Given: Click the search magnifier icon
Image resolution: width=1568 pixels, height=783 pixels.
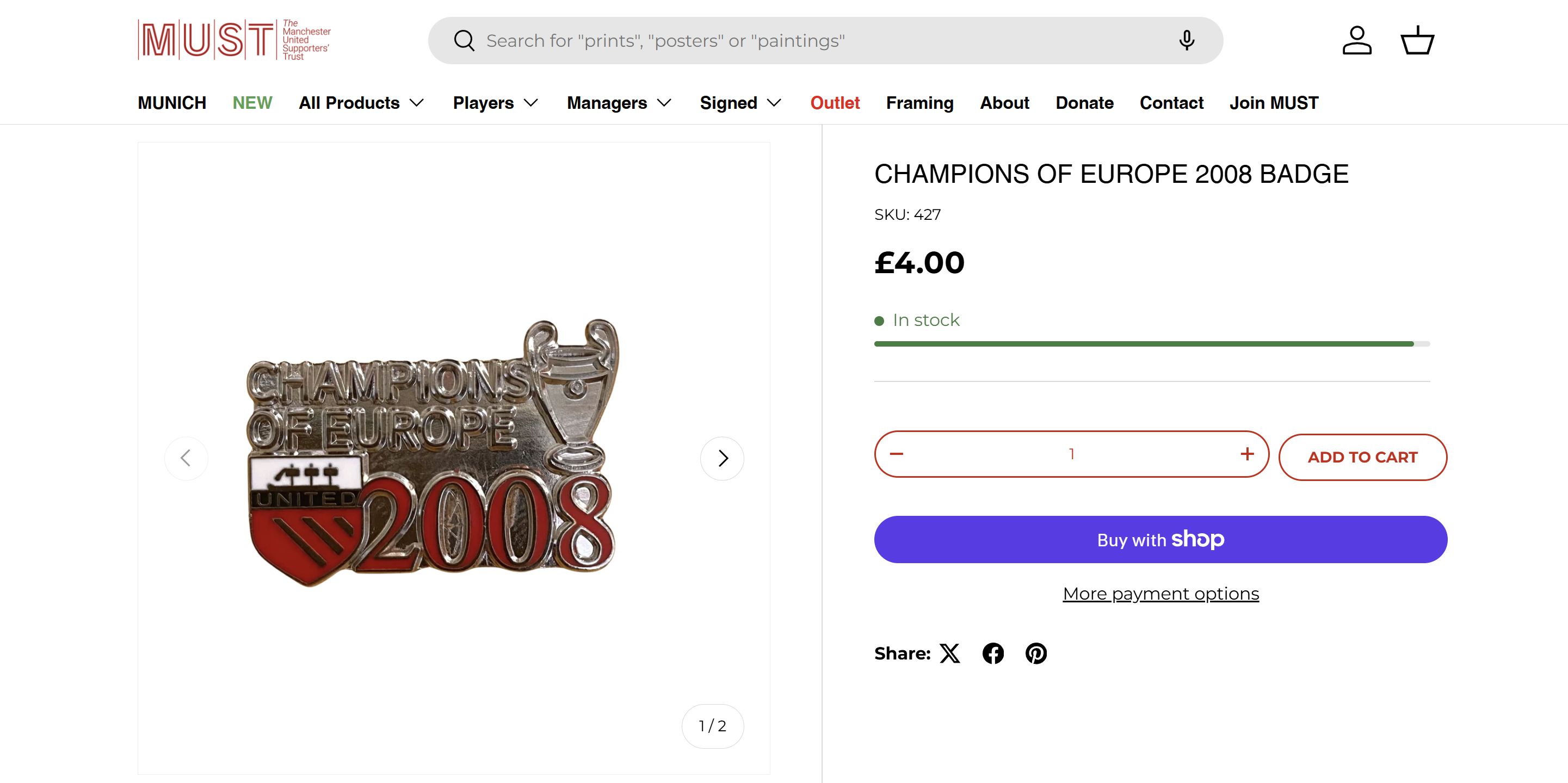Looking at the screenshot, I should coord(464,41).
